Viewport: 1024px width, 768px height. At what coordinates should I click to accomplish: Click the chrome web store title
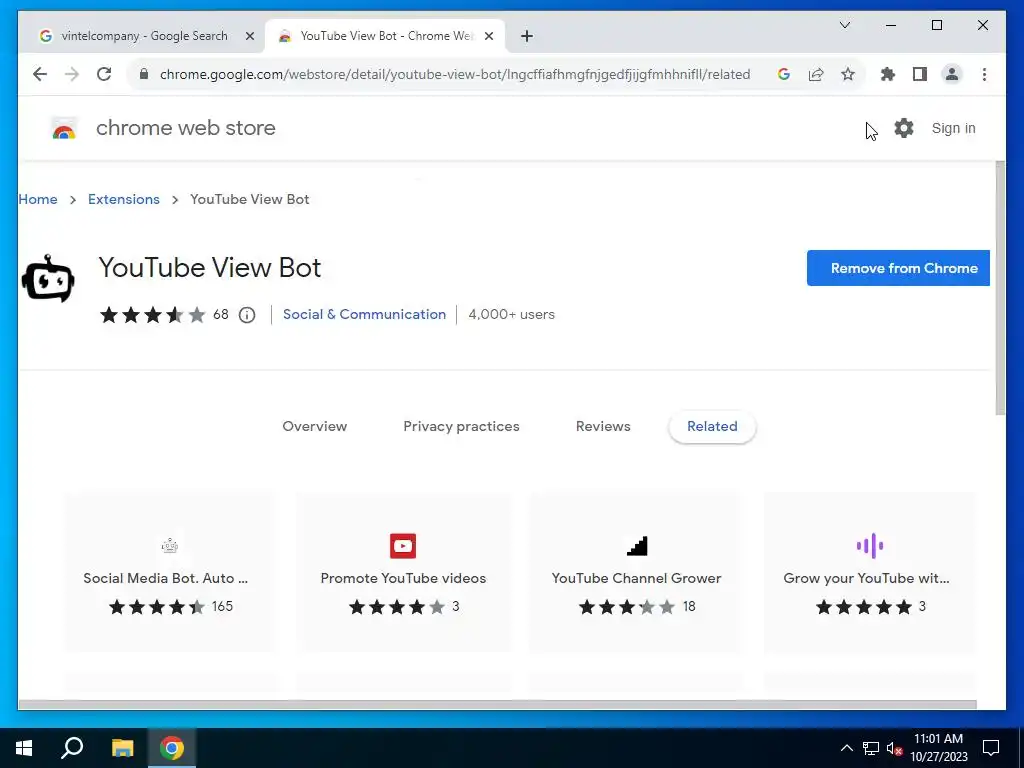click(x=185, y=128)
